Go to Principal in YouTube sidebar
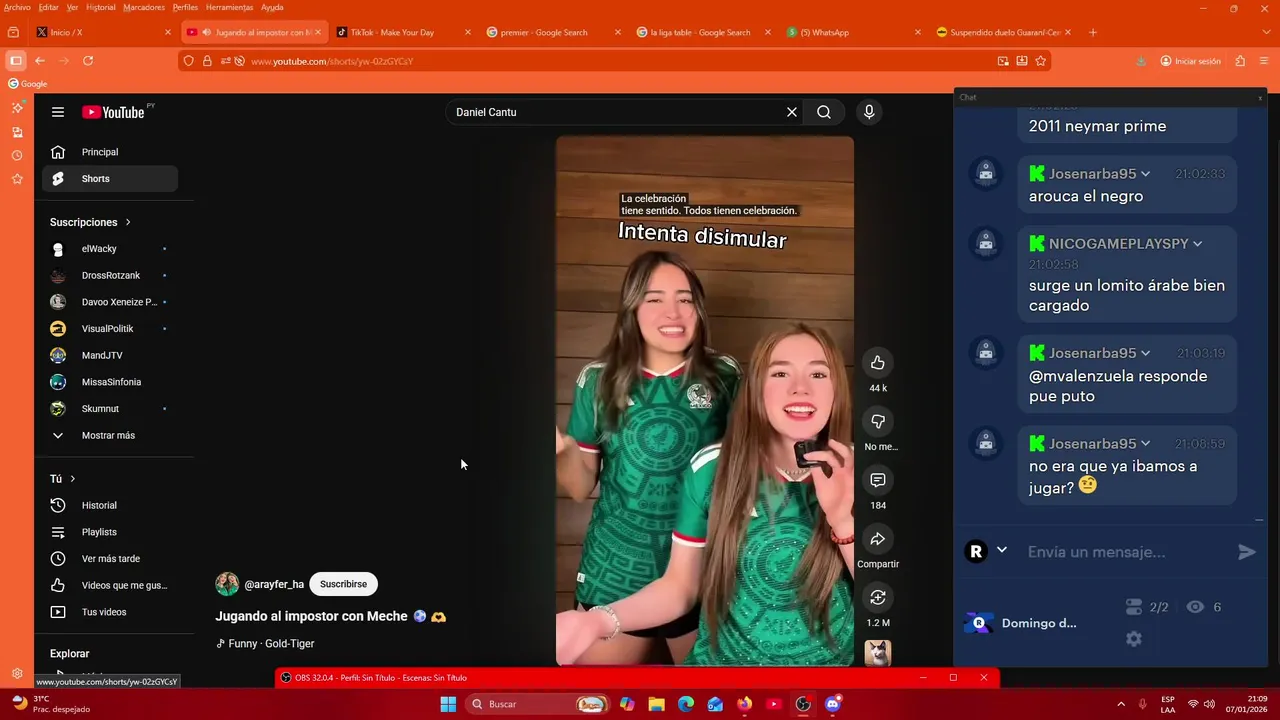 tap(110, 152)
